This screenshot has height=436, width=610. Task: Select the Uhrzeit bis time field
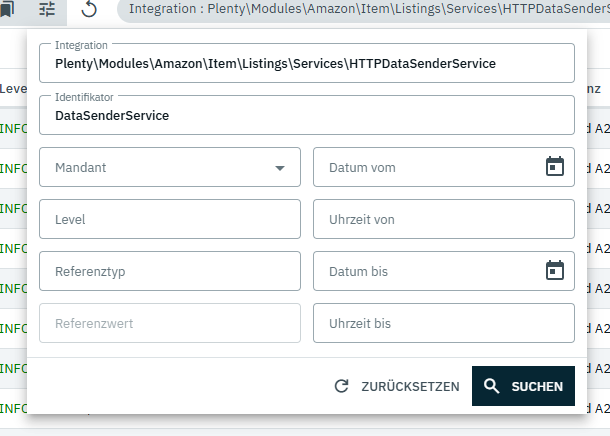443,323
